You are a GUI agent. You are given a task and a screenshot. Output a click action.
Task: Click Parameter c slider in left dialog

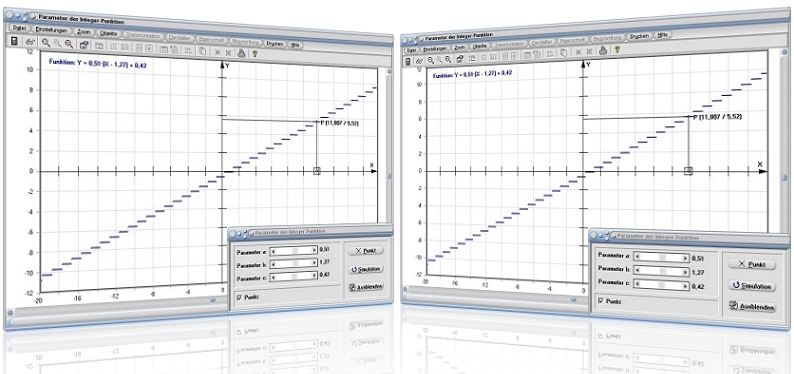(294, 277)
